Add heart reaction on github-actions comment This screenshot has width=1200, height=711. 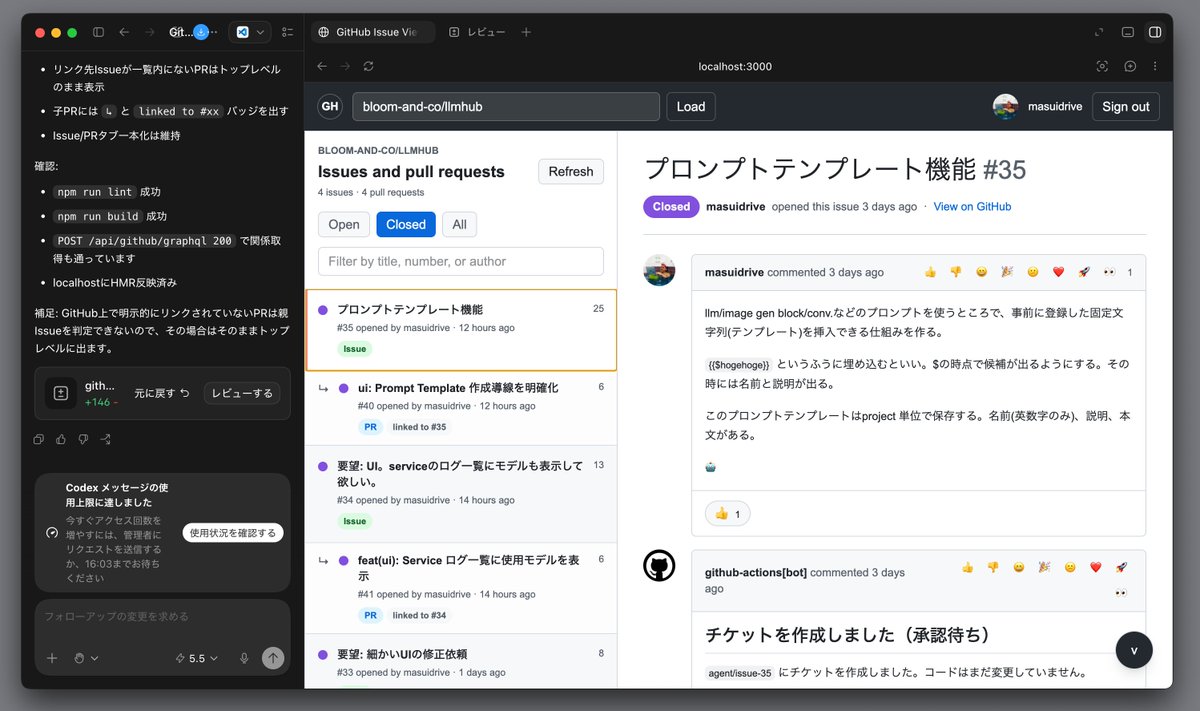tap(1096, 567)
